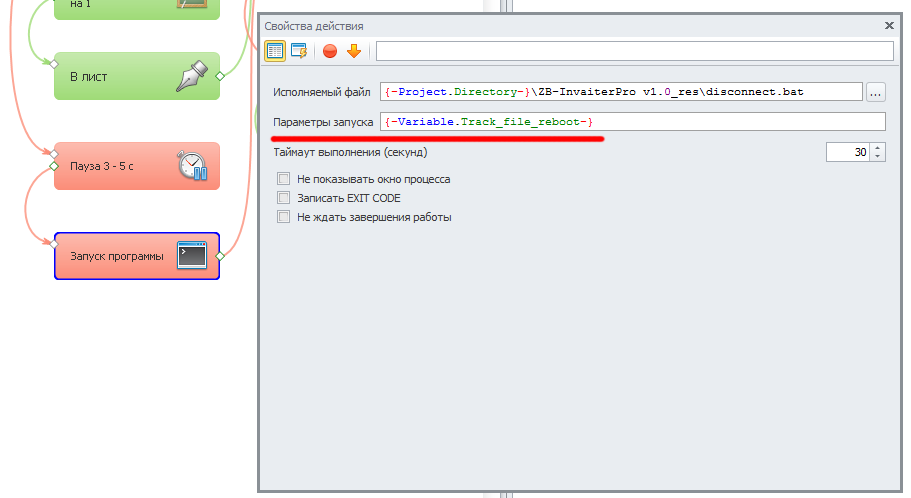
Task: Toggle the red breakpoint circle icon
Action: tap(330, 51)
